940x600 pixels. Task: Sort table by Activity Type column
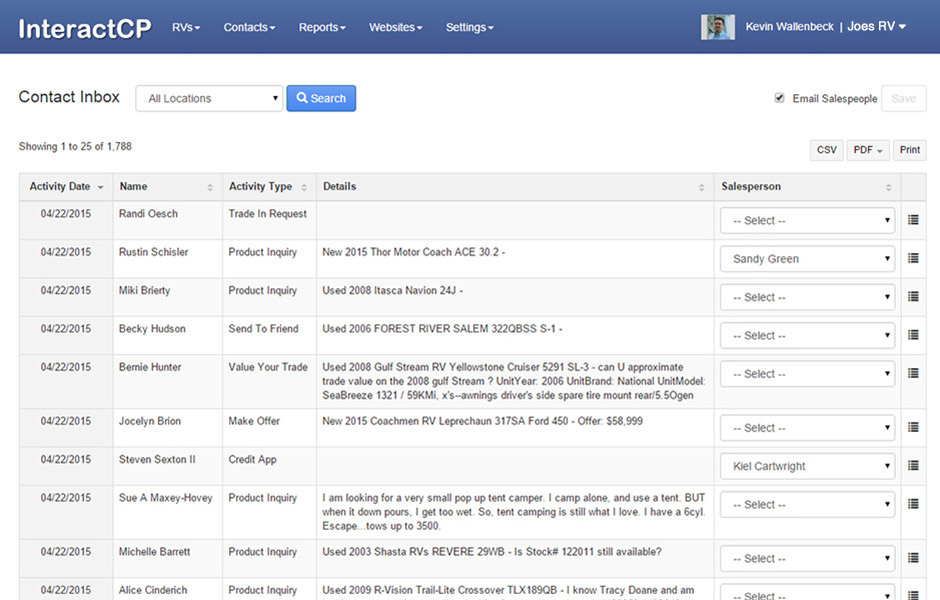pos(304,187)
